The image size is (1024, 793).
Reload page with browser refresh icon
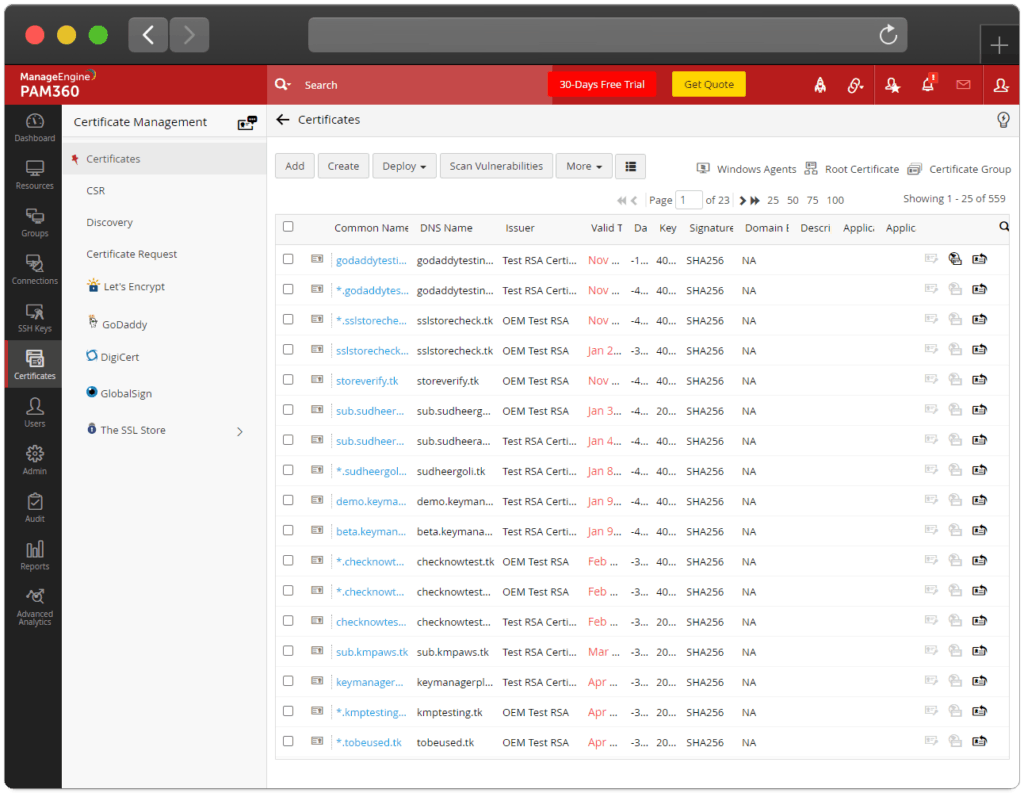[888, 35]
